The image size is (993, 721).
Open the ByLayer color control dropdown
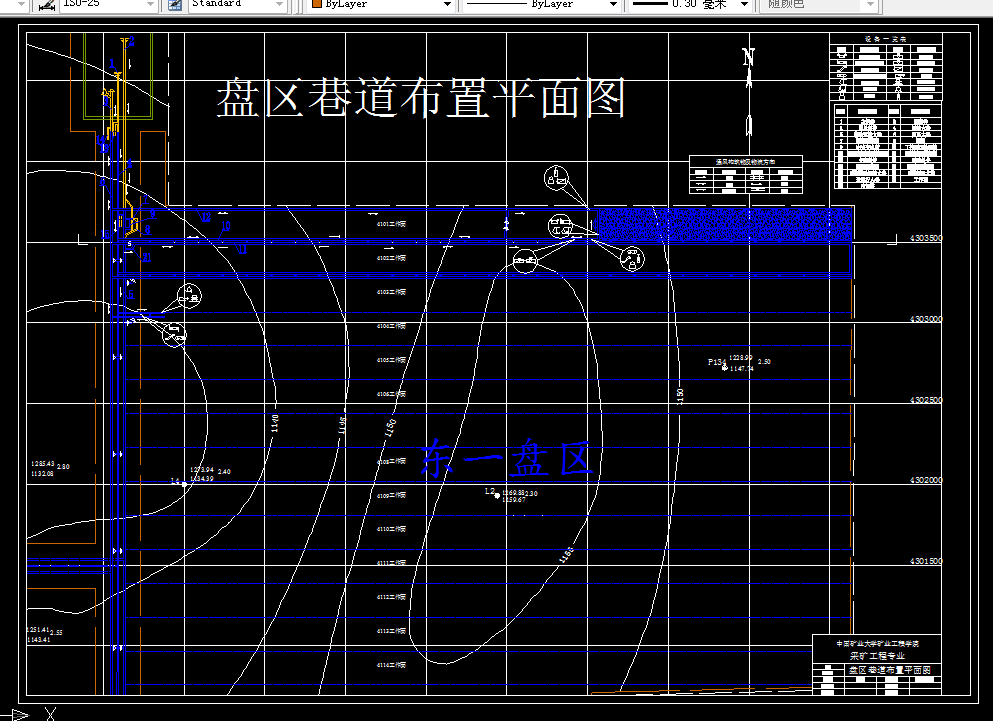(447, 4)
